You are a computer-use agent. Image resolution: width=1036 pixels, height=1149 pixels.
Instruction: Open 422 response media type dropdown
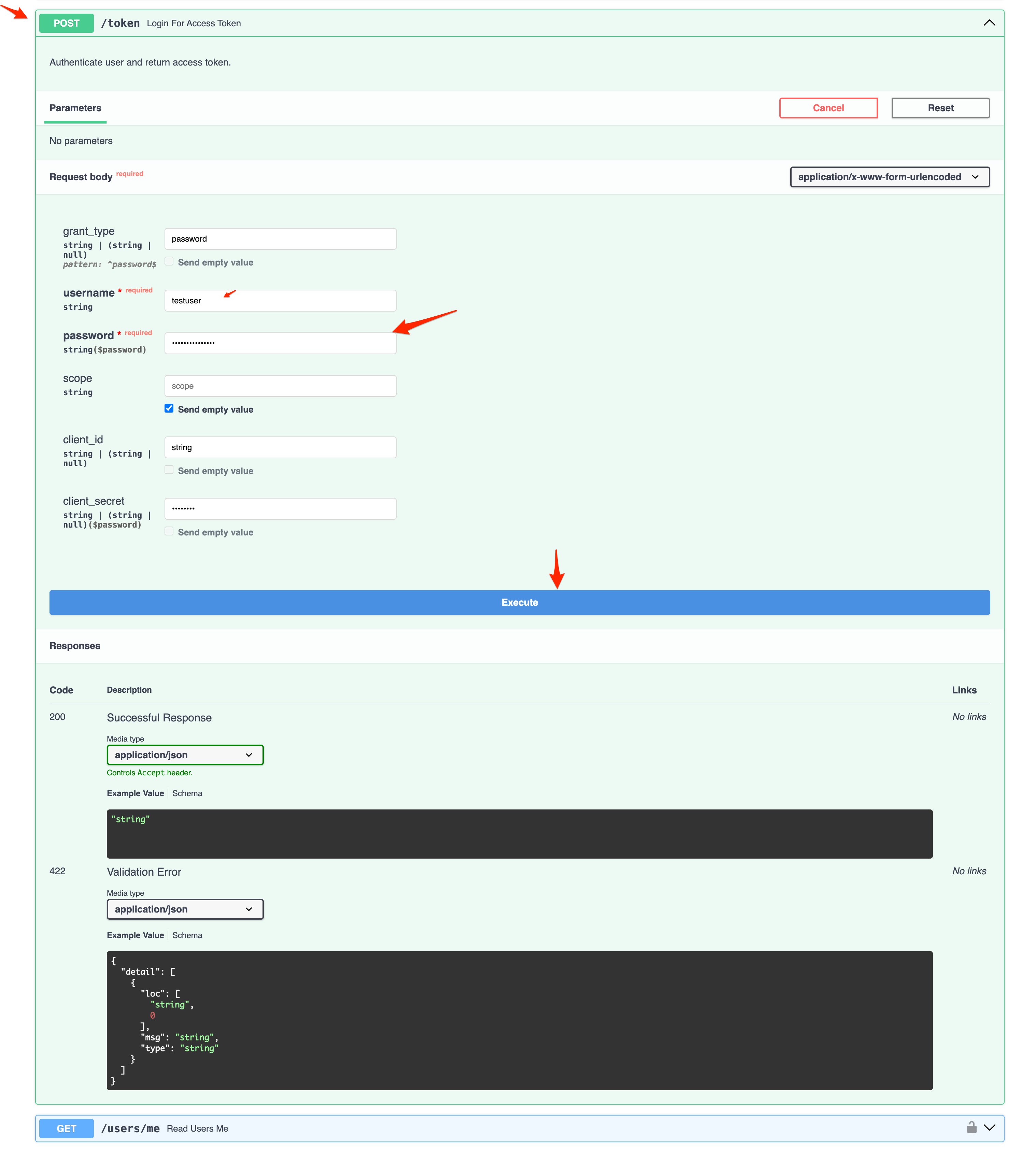(185, 909)
